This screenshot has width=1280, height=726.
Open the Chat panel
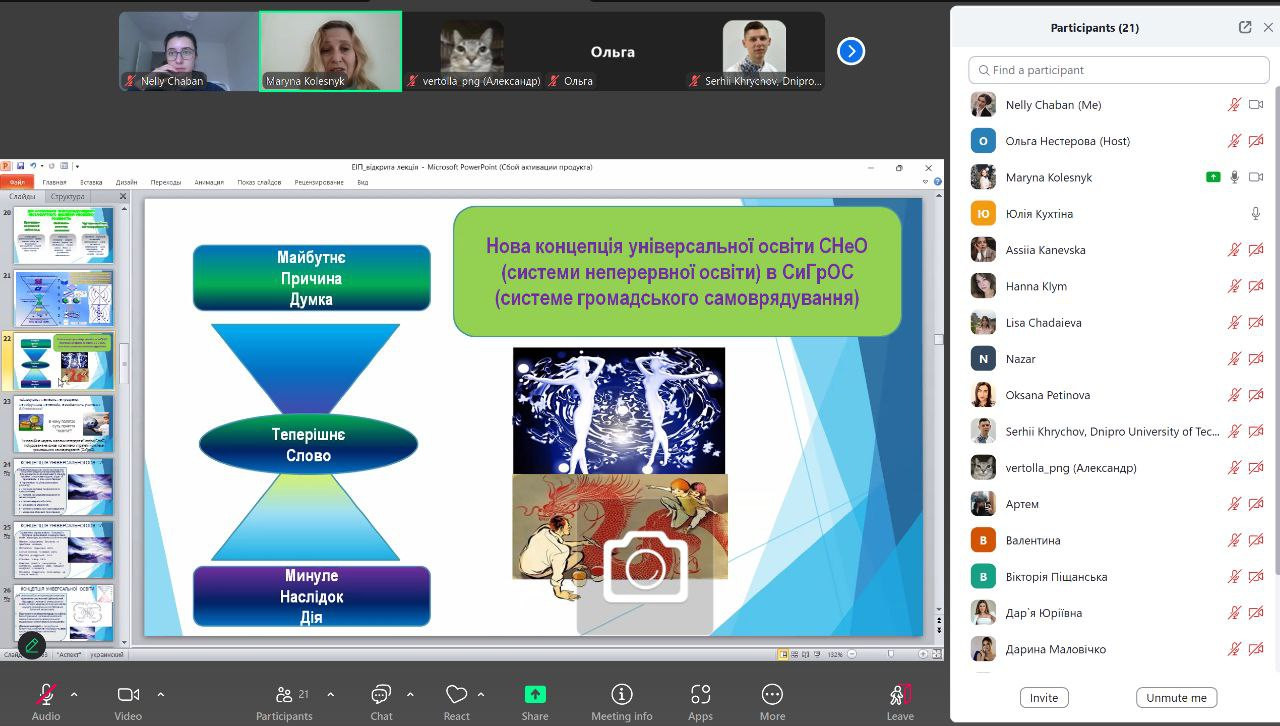(x=381, y=695)
